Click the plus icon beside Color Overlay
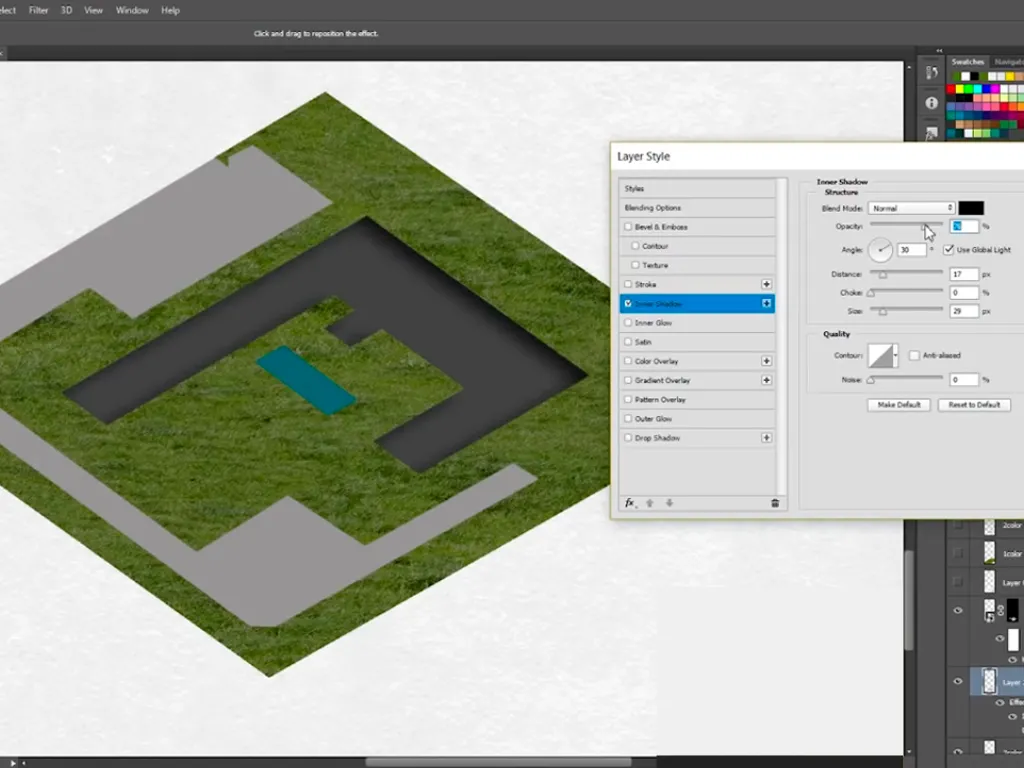 click(767, 360)
